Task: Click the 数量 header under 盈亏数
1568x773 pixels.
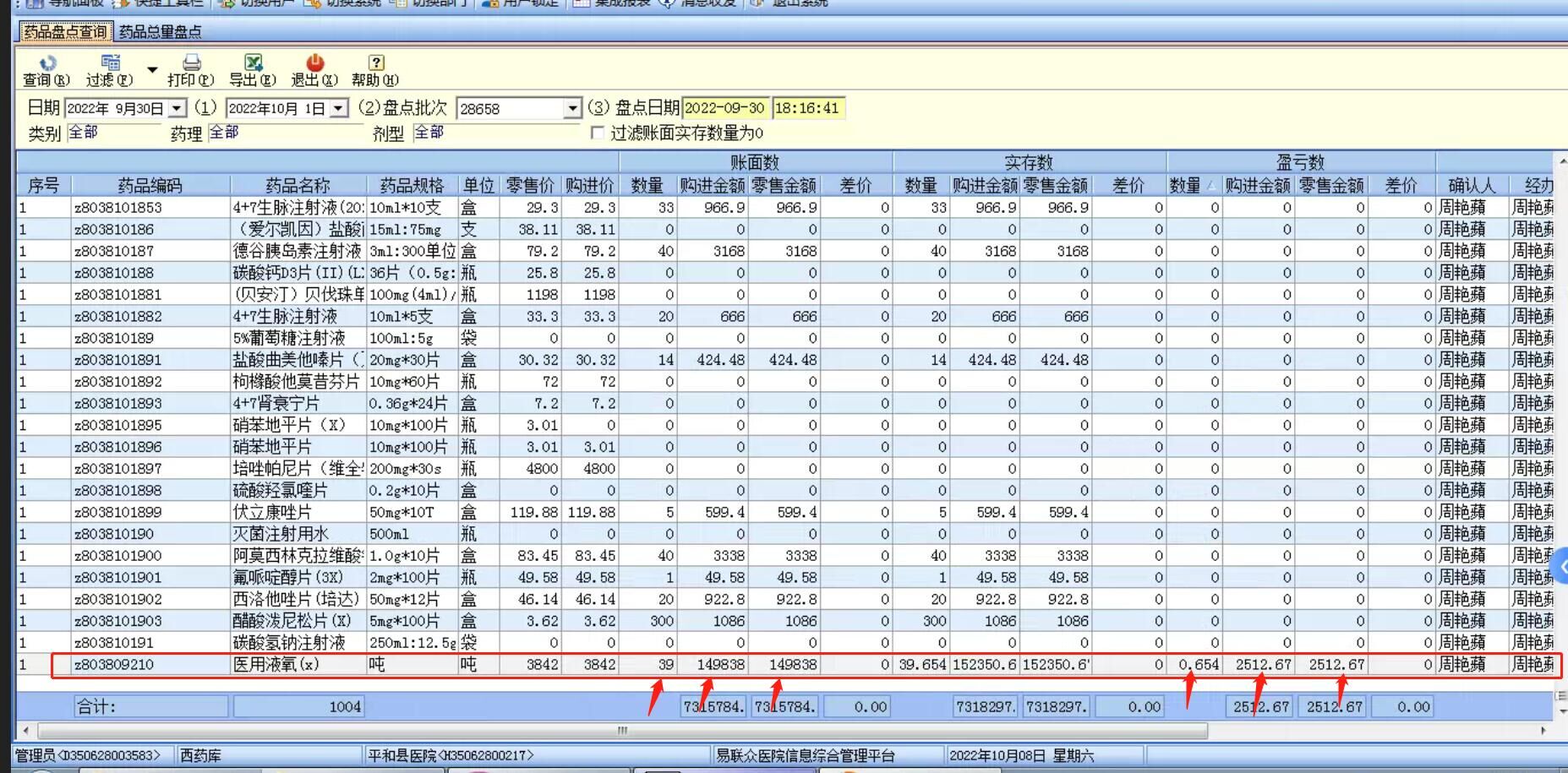Action: pyautogui.click(x=1194, y=186)
